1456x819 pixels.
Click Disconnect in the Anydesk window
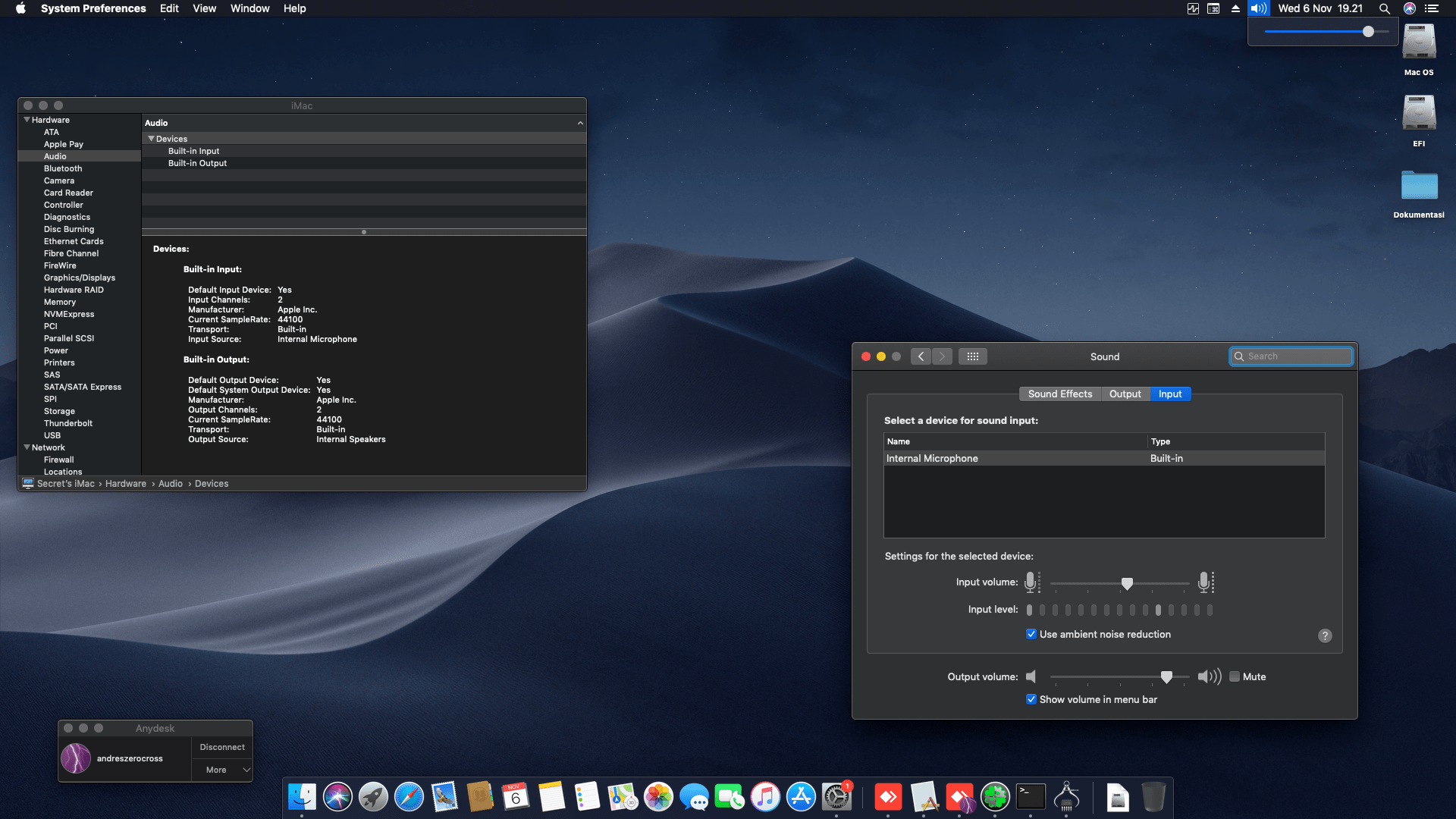point(221,747)
